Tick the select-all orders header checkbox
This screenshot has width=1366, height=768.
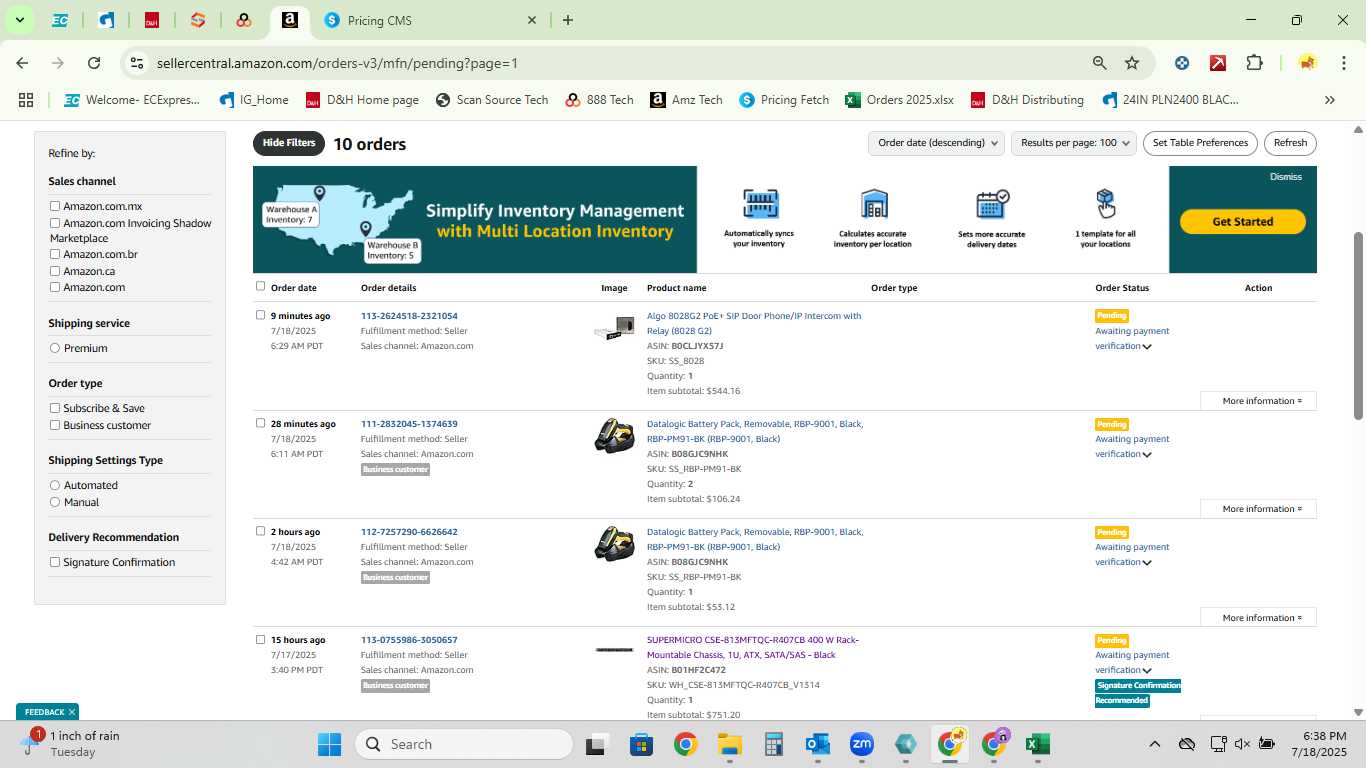click(x=260, y=286)
